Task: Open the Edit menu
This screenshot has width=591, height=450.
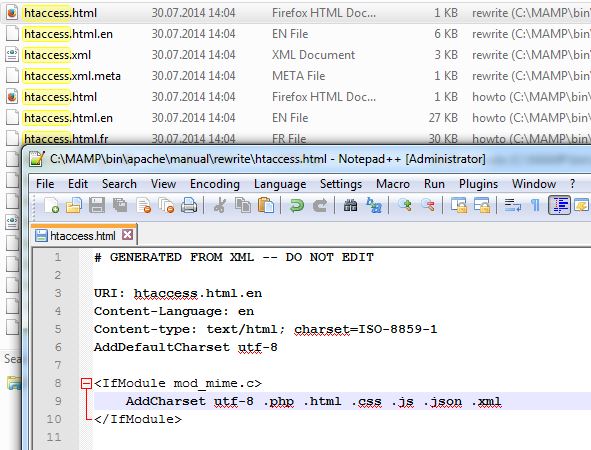Action: coord(78,184)
